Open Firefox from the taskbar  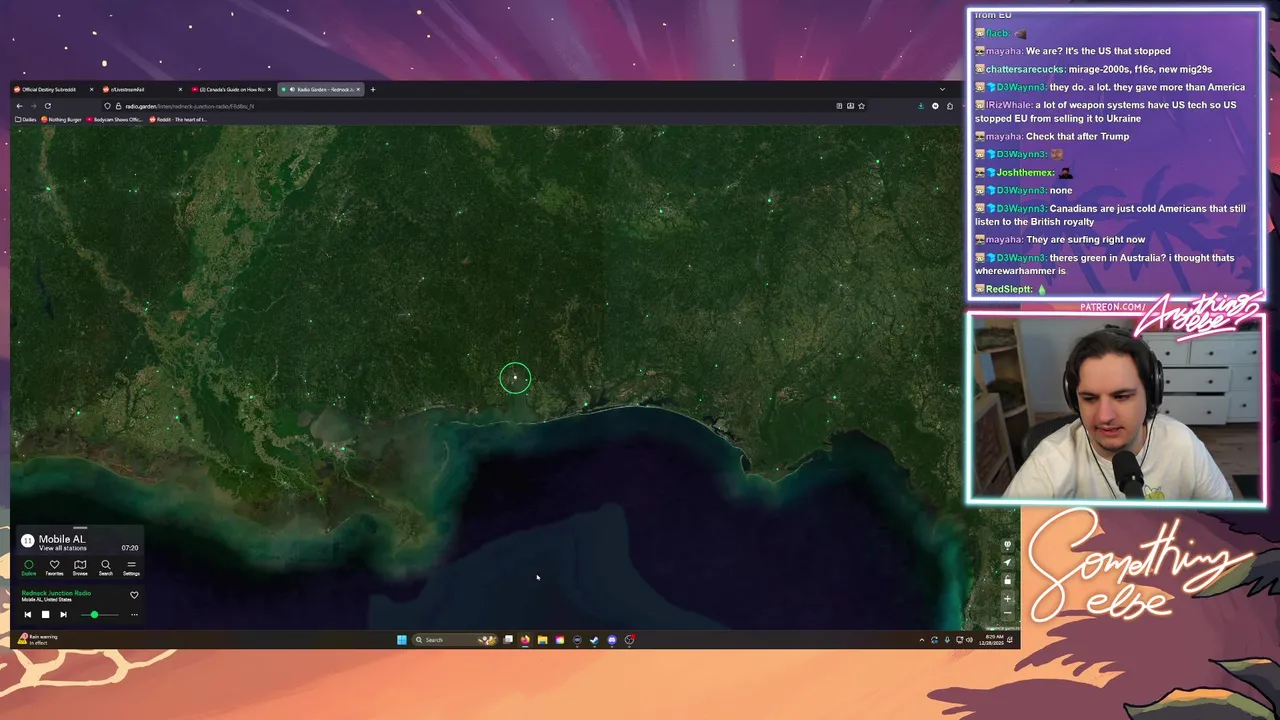click(525, 640)
